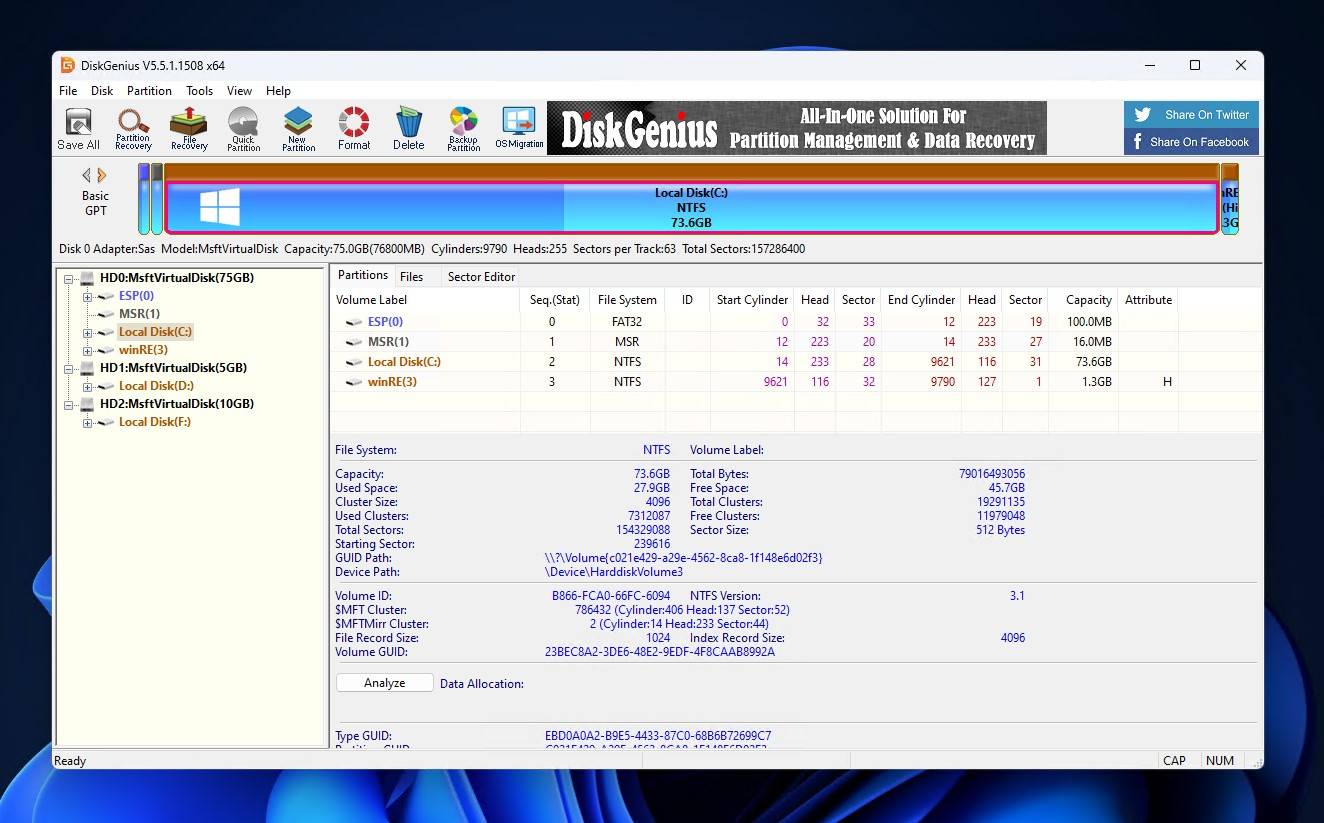Select the small MSR segment in the disk map
The height and width of the screenshot is (823, 1324).
pos(157,200)
